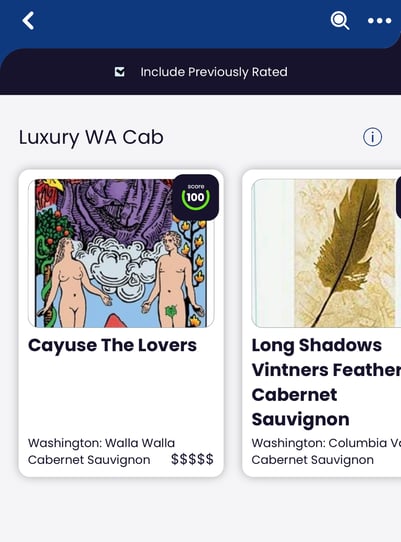The width and height of the screenshot is (401, 542).
Task: Click the Include Previously Rated label
Action: tap(214, 72)
